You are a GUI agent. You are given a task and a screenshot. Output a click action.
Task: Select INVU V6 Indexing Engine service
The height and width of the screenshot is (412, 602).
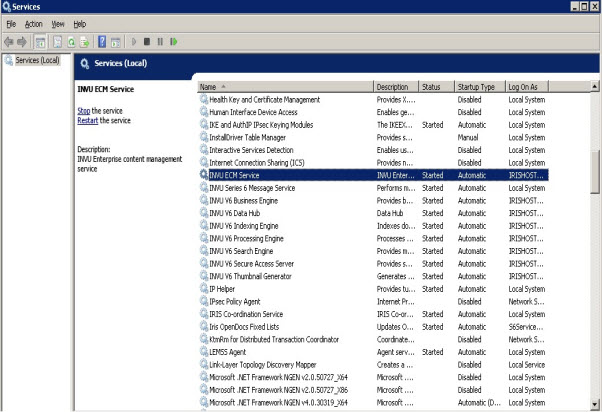243,226
